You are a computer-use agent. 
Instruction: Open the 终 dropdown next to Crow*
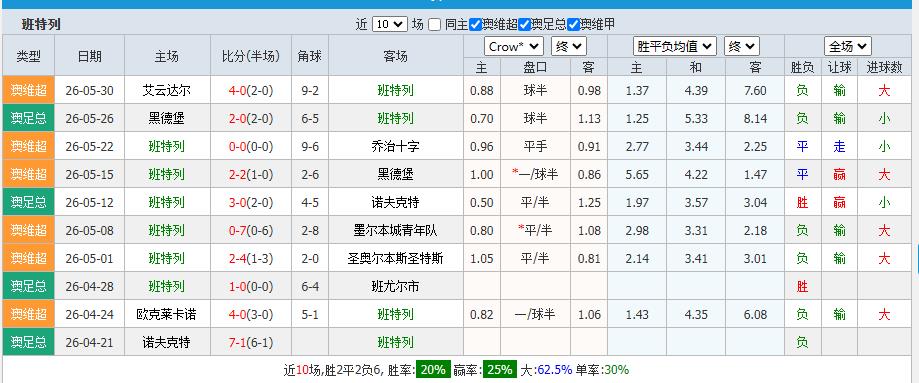[569, 47]
